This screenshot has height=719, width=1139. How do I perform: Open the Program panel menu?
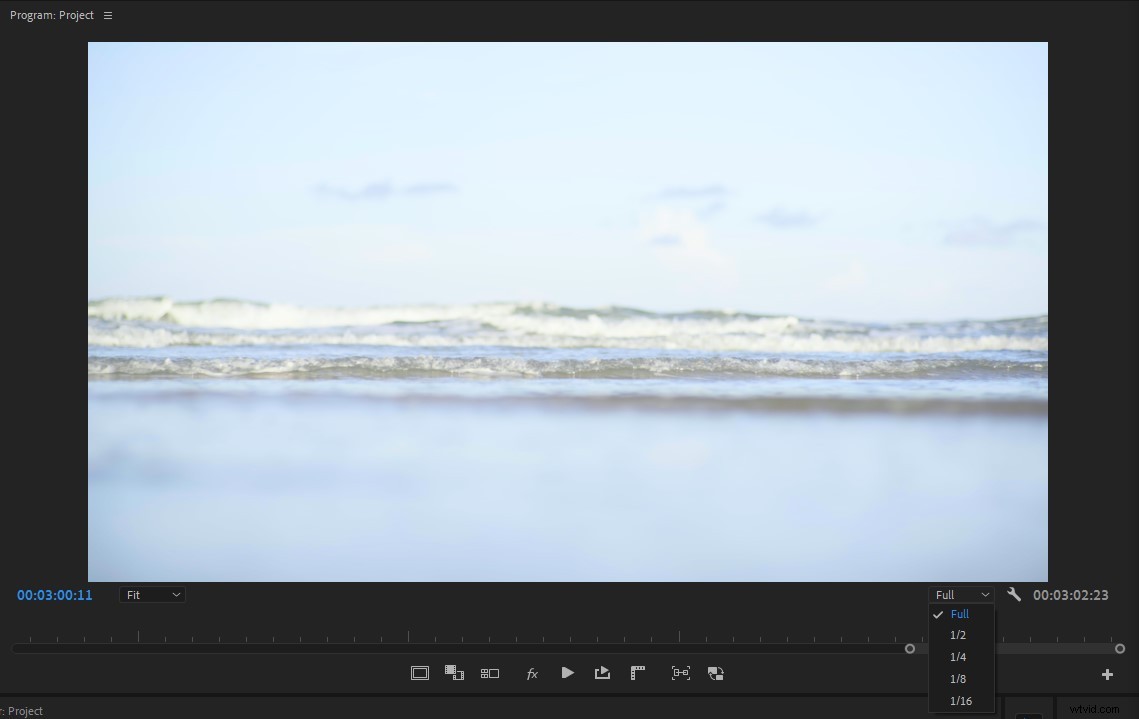[107, 15]
